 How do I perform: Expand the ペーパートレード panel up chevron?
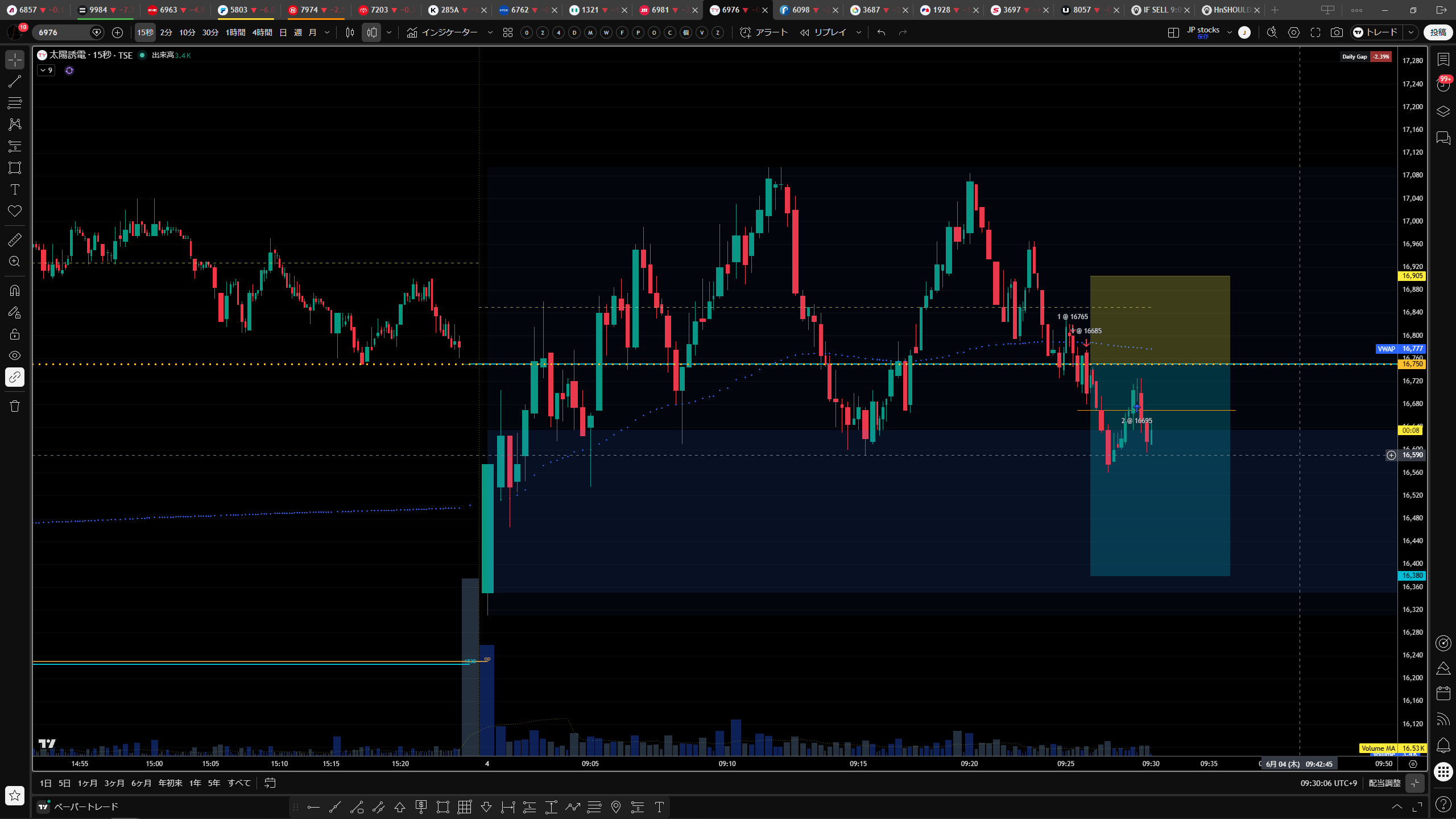[1397, 806]
